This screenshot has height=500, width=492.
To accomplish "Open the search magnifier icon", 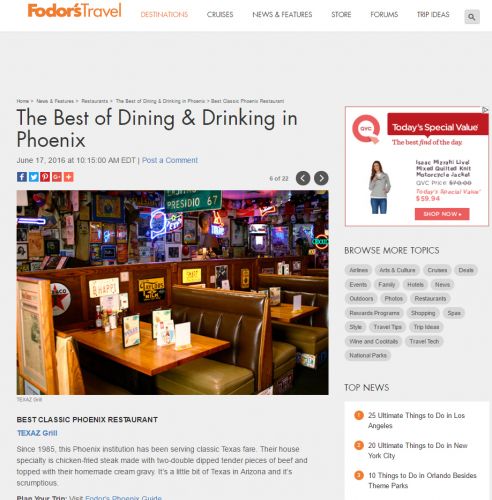I will [x=472, y=17].
